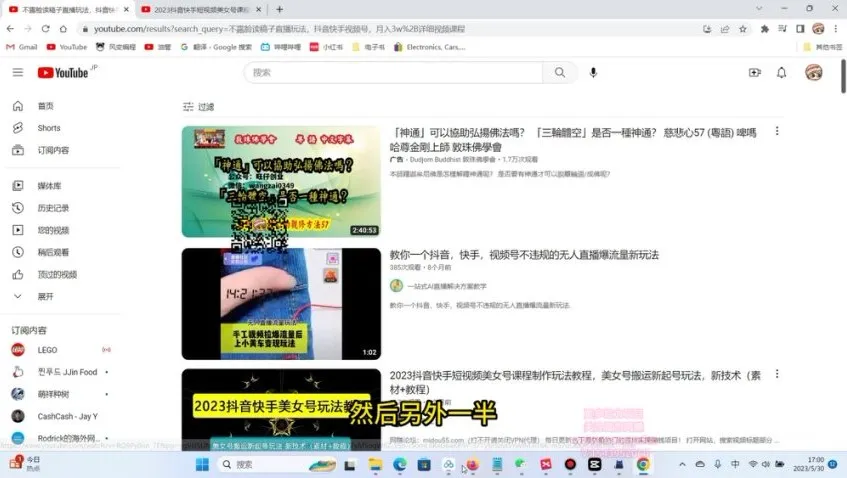The height and width of the screenshot is (478, 847).
Task: Open the LEGO subscription channel
Action: coord(47,350)
